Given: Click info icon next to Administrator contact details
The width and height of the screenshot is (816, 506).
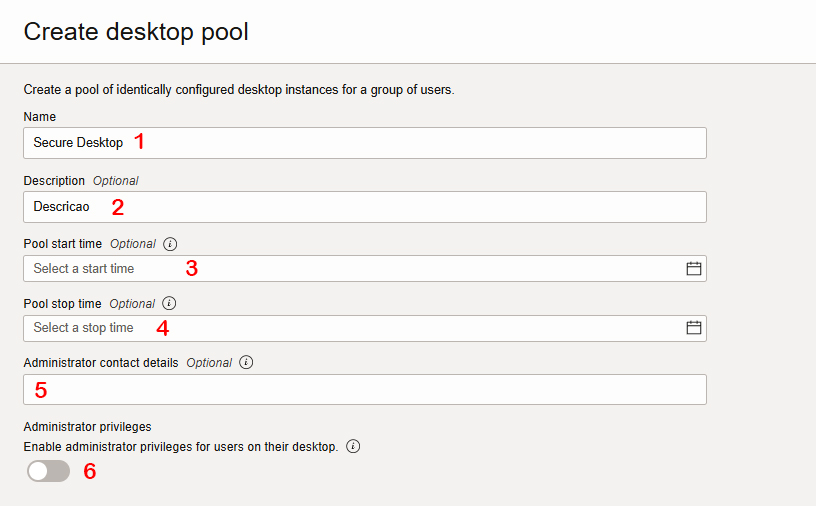Looking at the screenshot, I should tap(246, 362).
